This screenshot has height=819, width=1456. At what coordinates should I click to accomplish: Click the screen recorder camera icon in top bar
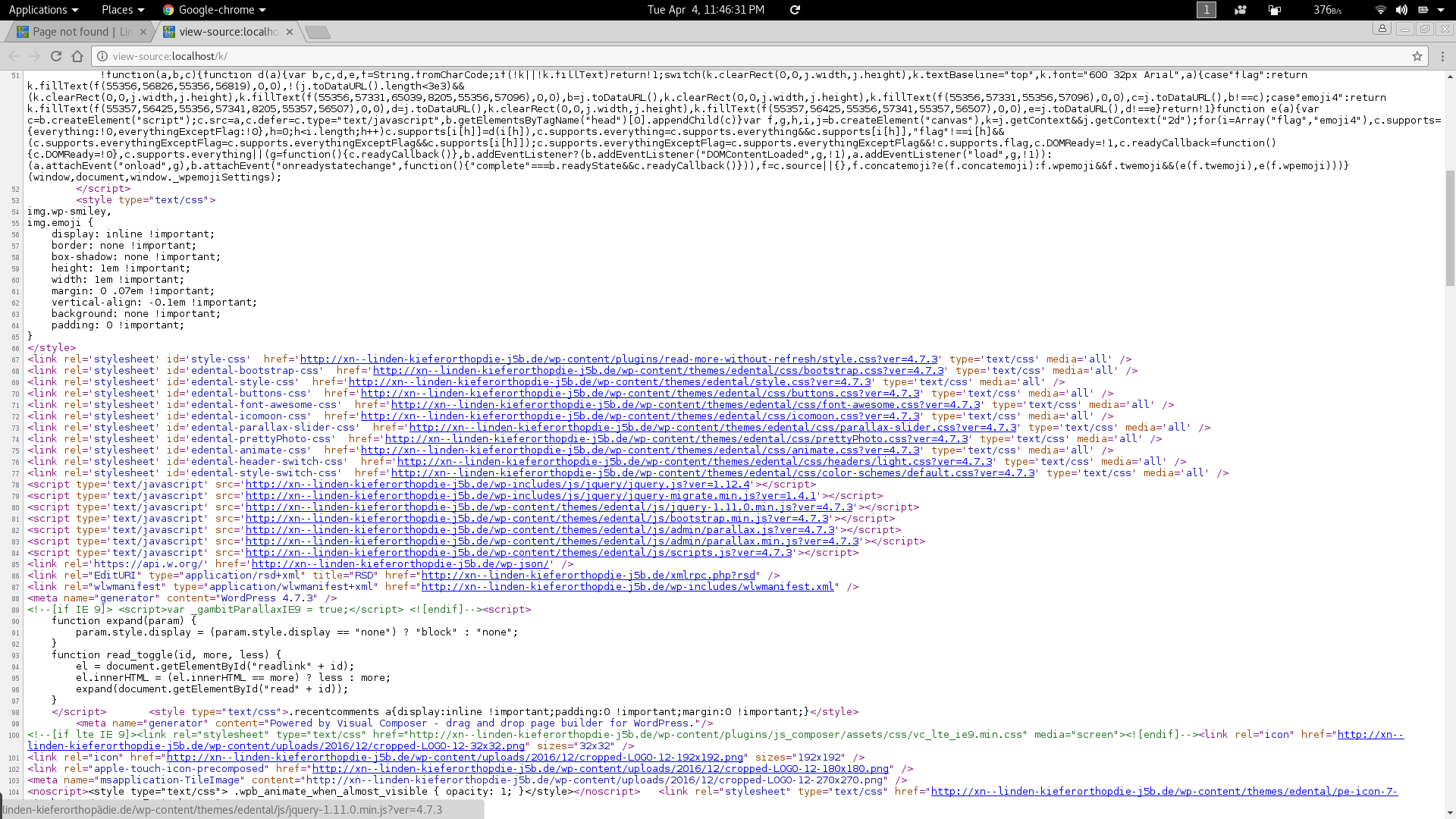tap(1241, 10)
